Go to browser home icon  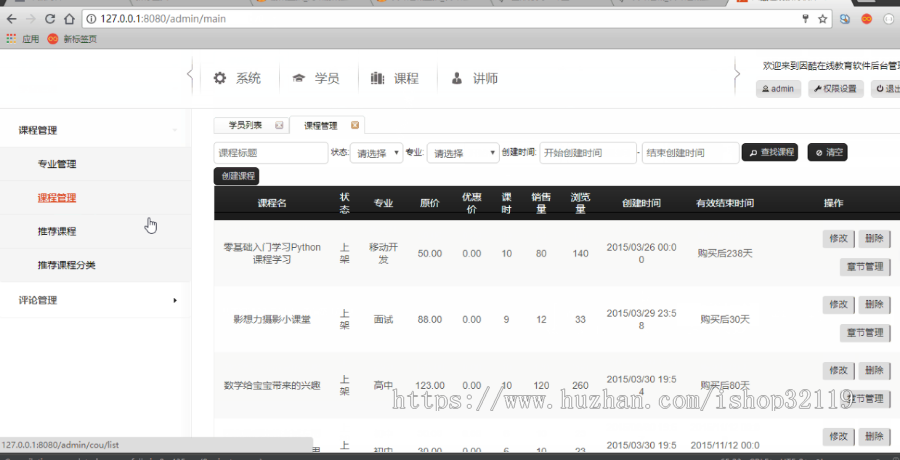[69, 19]
